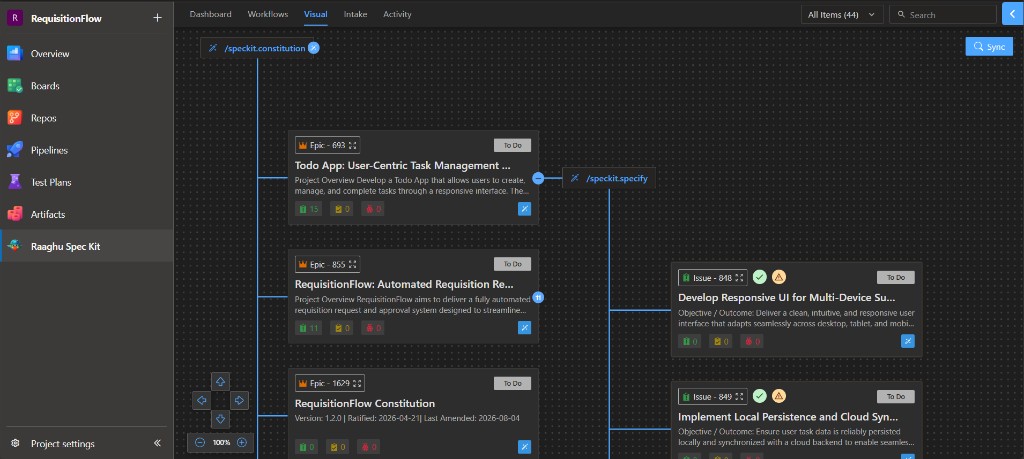Collapse the left sidebar with double chevron

[x=157, y=443]
